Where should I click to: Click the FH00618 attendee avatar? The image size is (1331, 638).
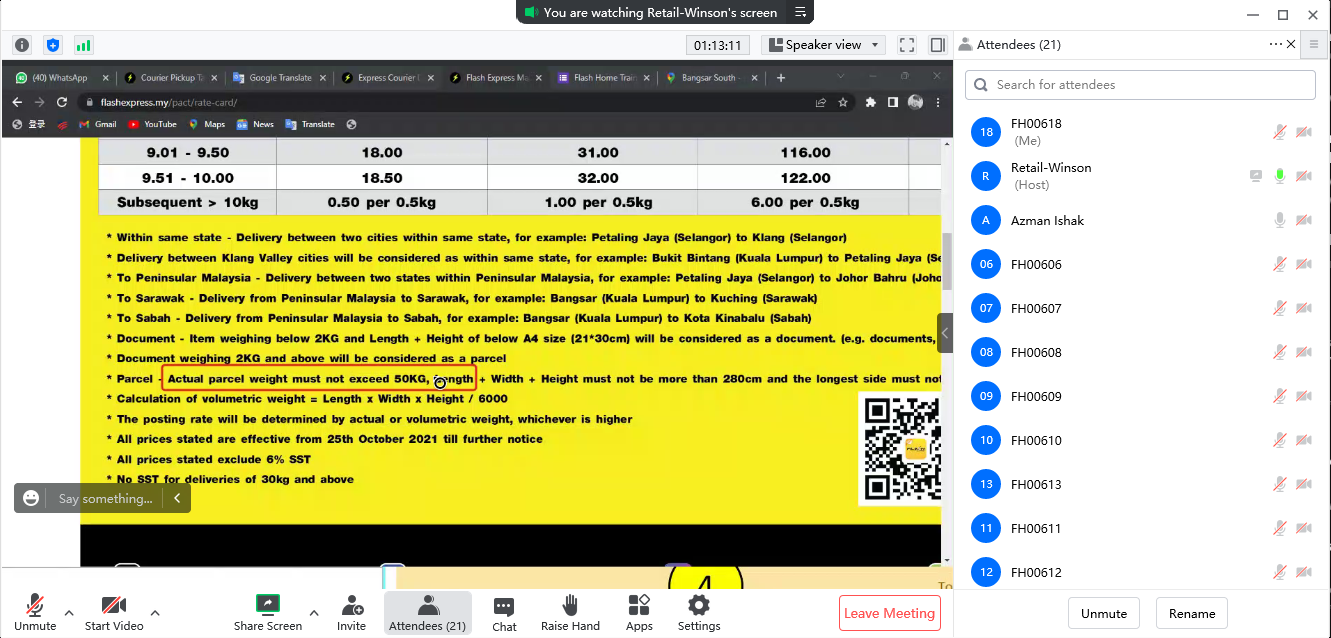tap(986, 132)
